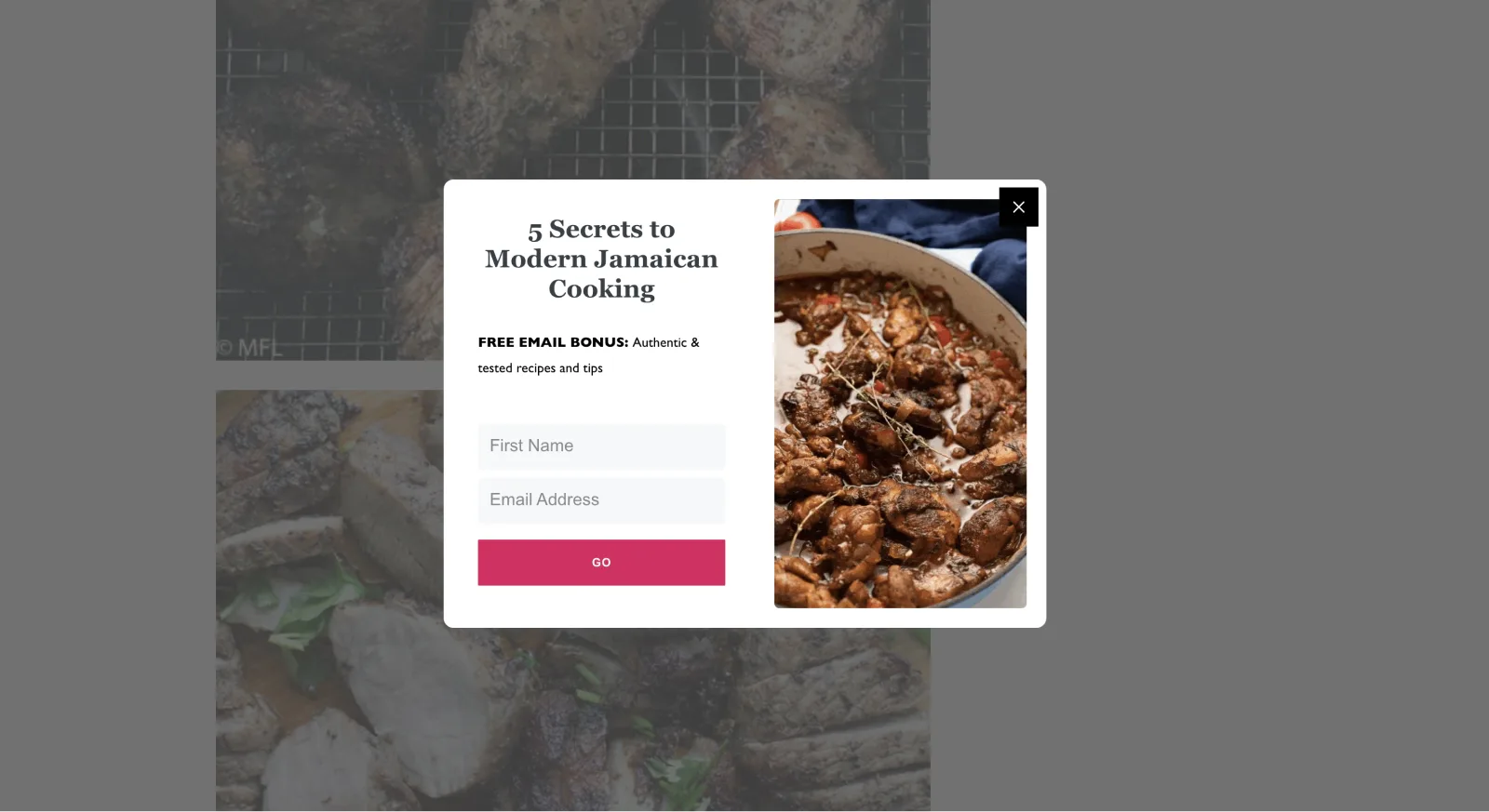
Task: Close the popup with the X icon
Action: point(1018,206)
